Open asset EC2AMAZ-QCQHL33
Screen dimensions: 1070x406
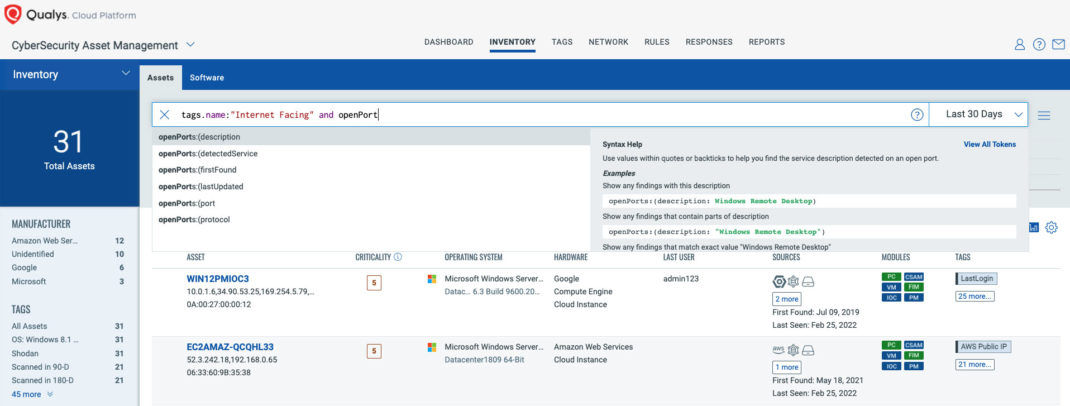pos(230,347)
